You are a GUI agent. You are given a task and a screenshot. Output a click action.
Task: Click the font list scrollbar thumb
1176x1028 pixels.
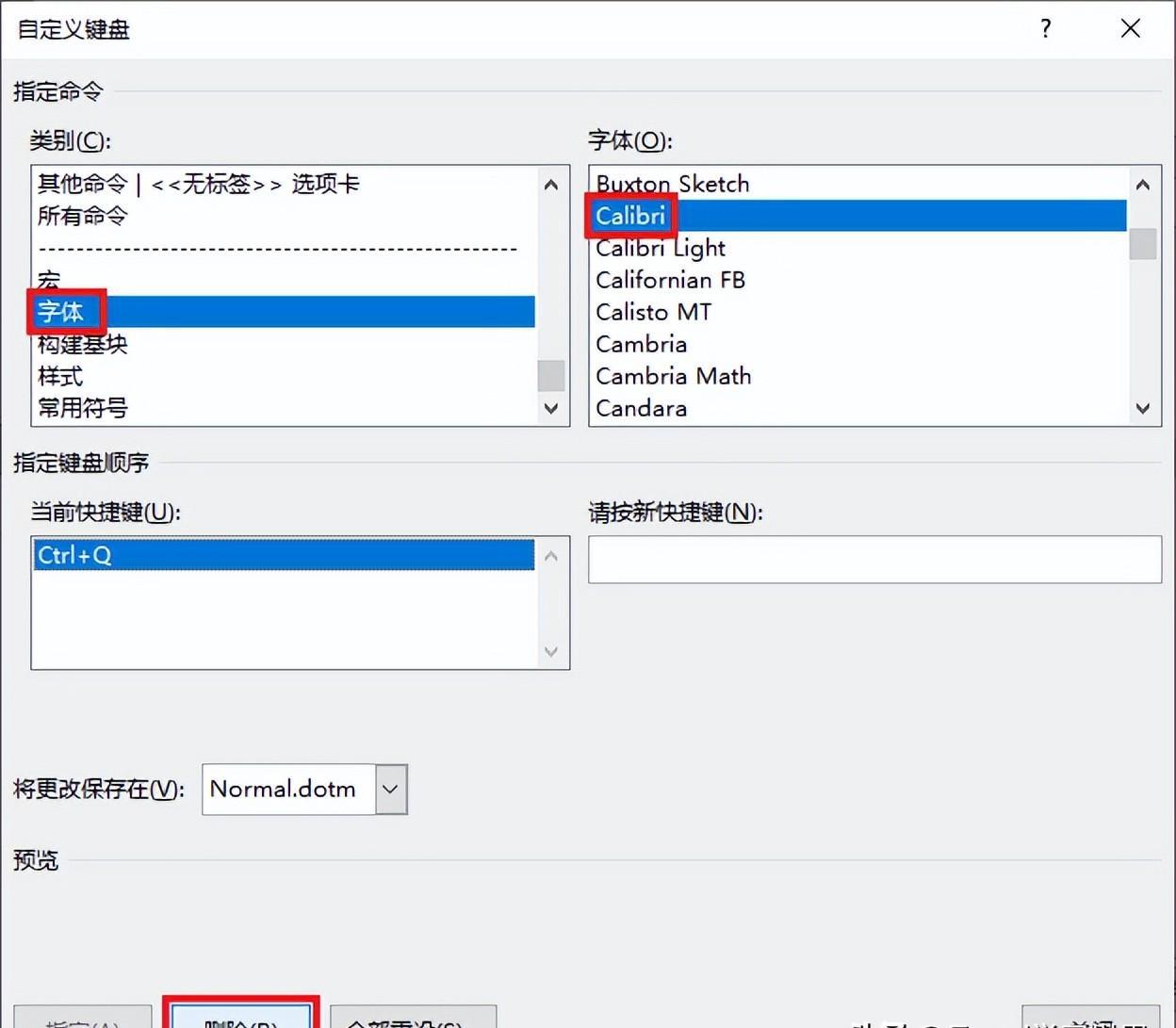point(1143,243)
